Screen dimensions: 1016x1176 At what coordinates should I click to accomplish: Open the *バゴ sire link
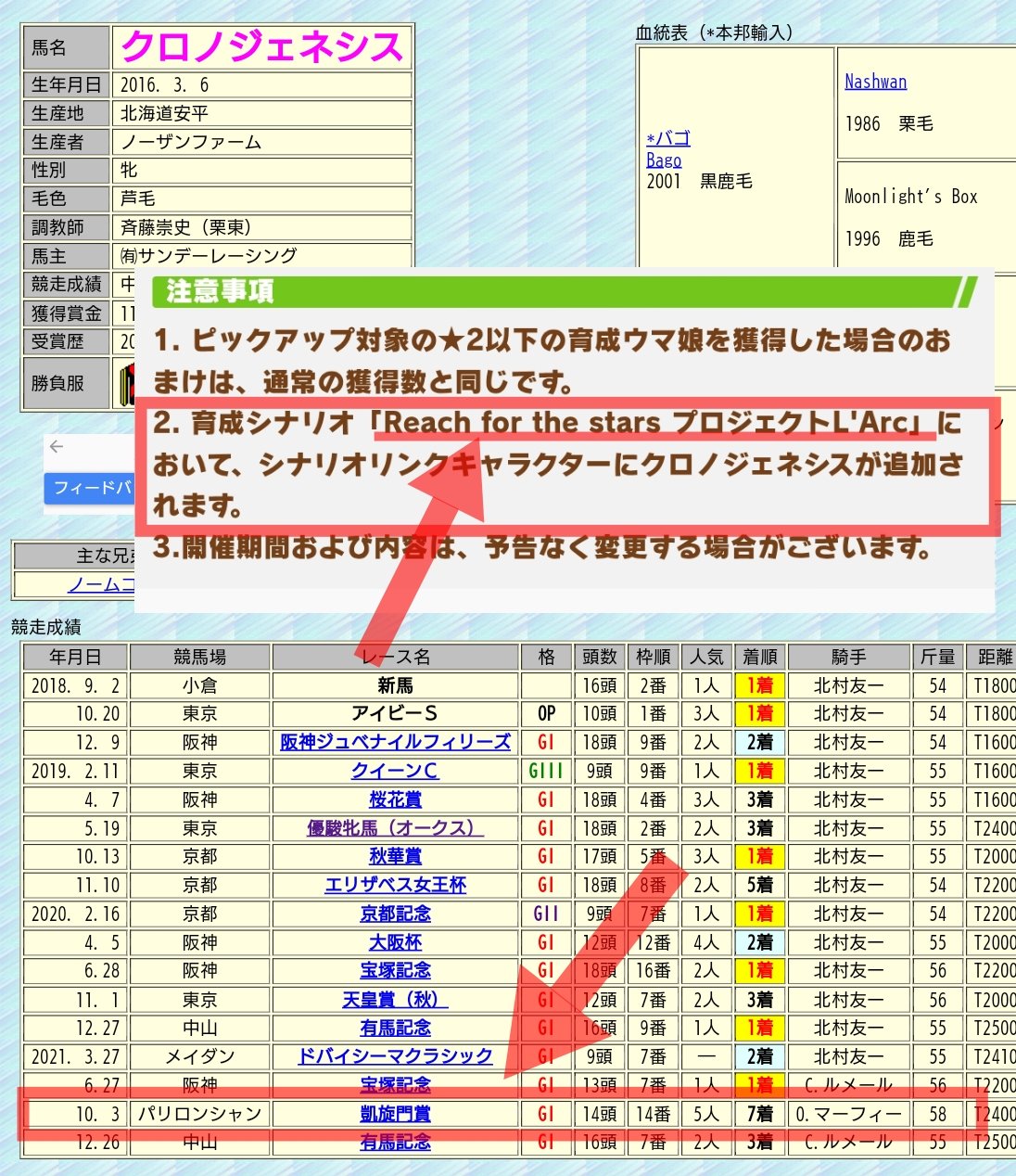click(x=668, y=138)
